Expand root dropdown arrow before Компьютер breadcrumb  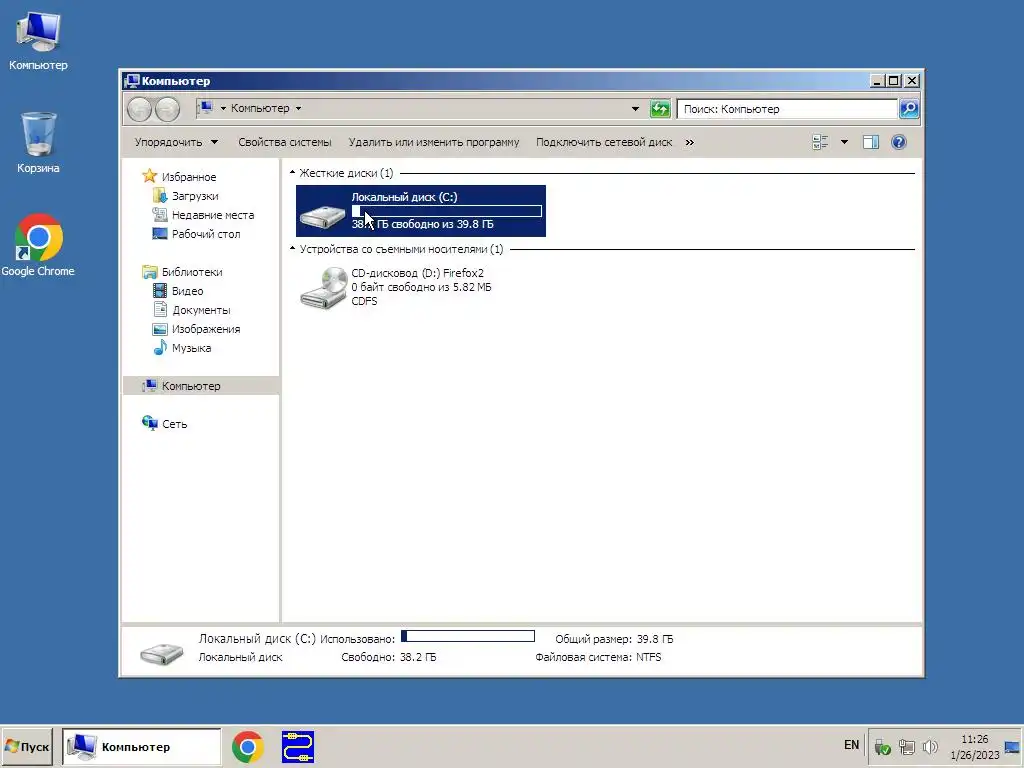point(223,108)
